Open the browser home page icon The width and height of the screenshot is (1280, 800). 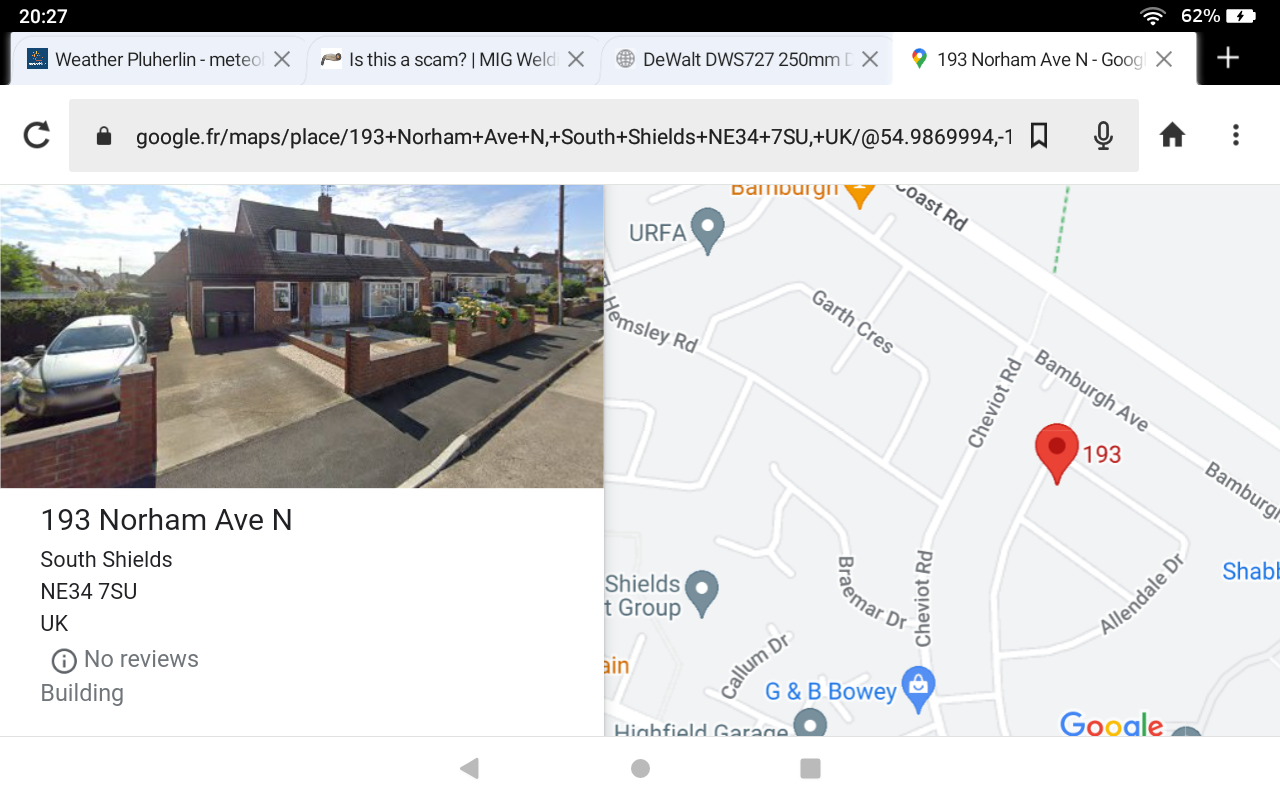tap(1172, 135)
